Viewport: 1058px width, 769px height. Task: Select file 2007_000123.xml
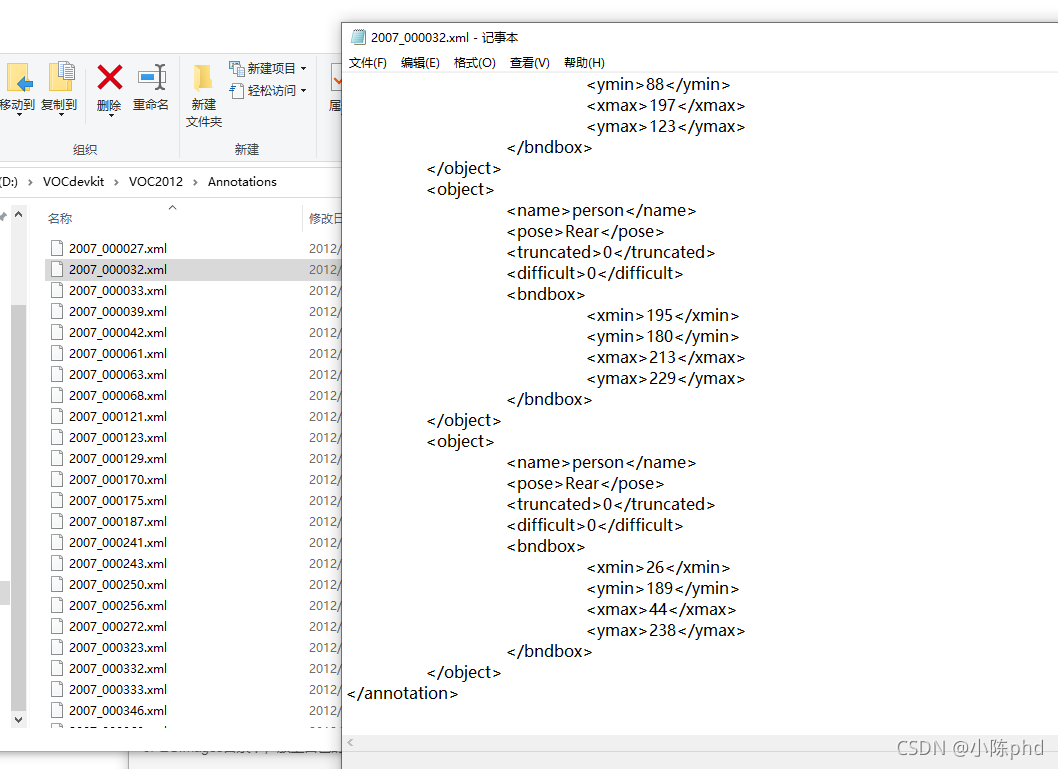117,438
